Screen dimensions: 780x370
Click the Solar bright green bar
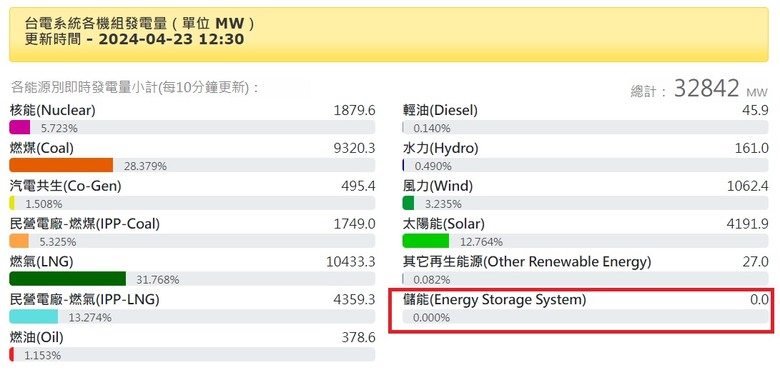(426, 241)
